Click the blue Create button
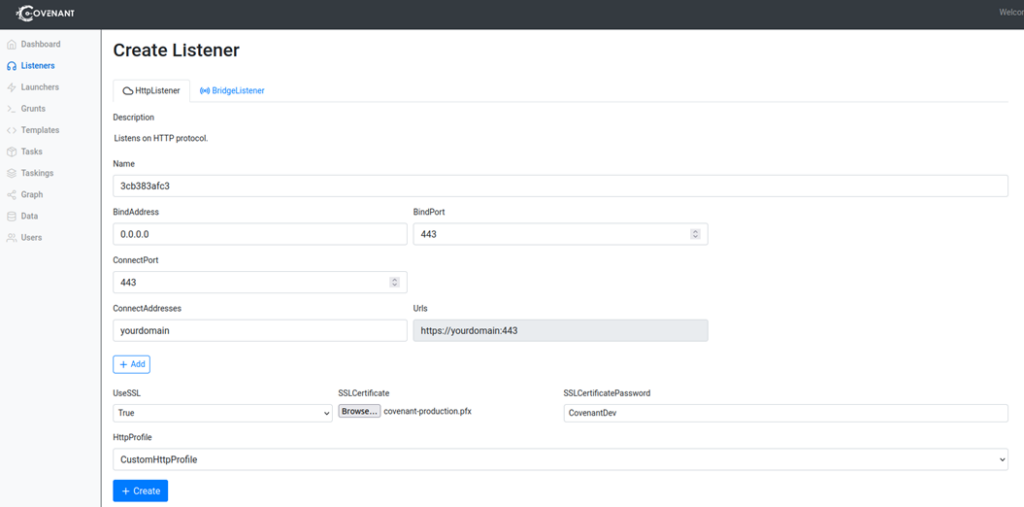This screenshot has width=1024, height=507. coord(140,491)
